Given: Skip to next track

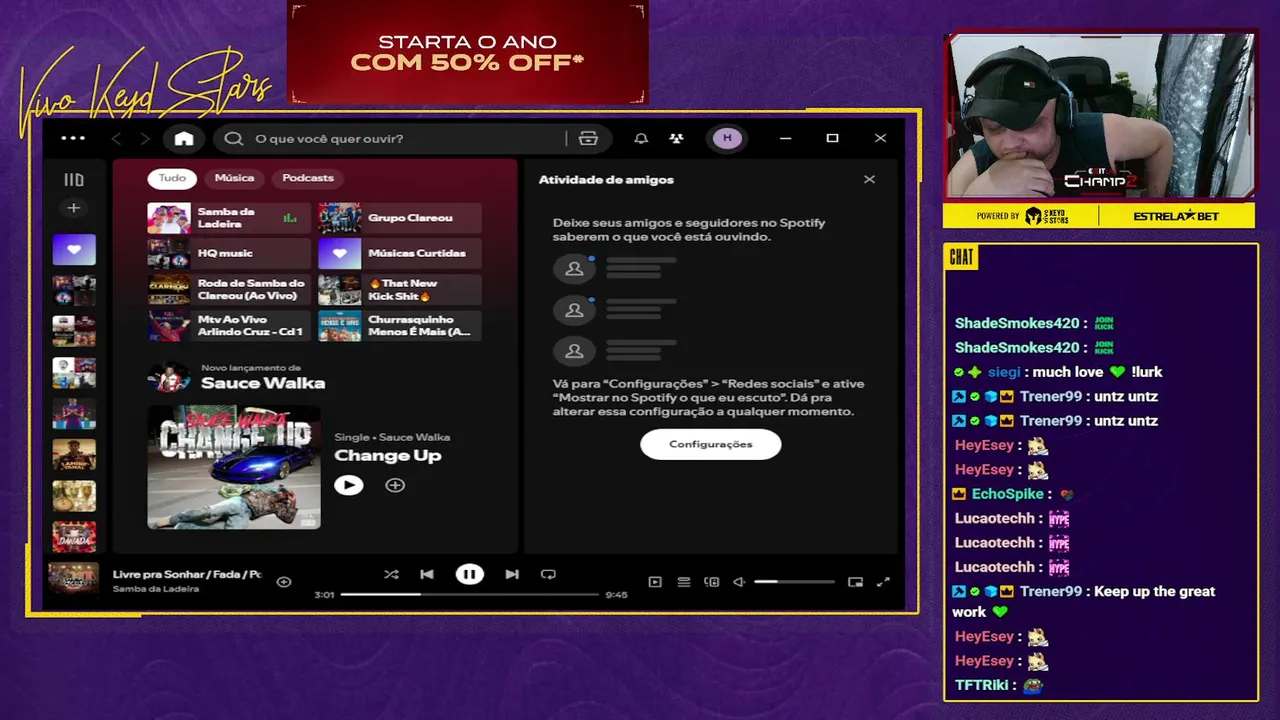Looking at the screenshot, I should coord(512,574).
